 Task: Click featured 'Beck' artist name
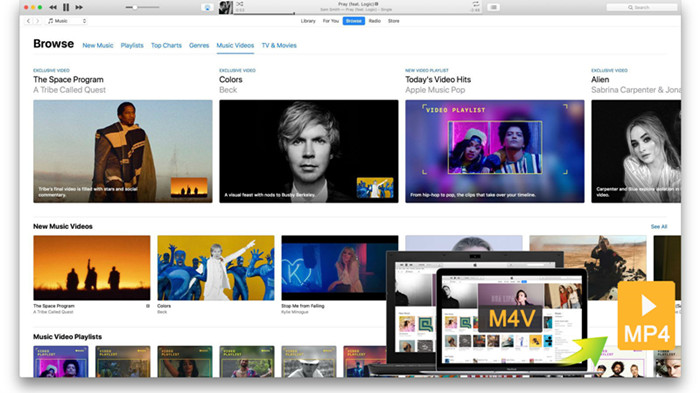(x=228, y=90)
